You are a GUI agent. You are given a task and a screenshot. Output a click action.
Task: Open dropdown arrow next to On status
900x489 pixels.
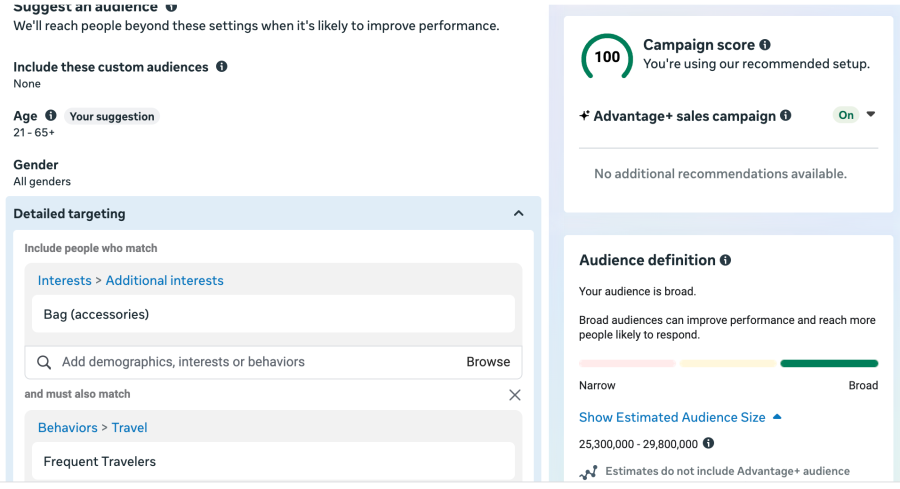pyautogui.click(x=871, y=115)
